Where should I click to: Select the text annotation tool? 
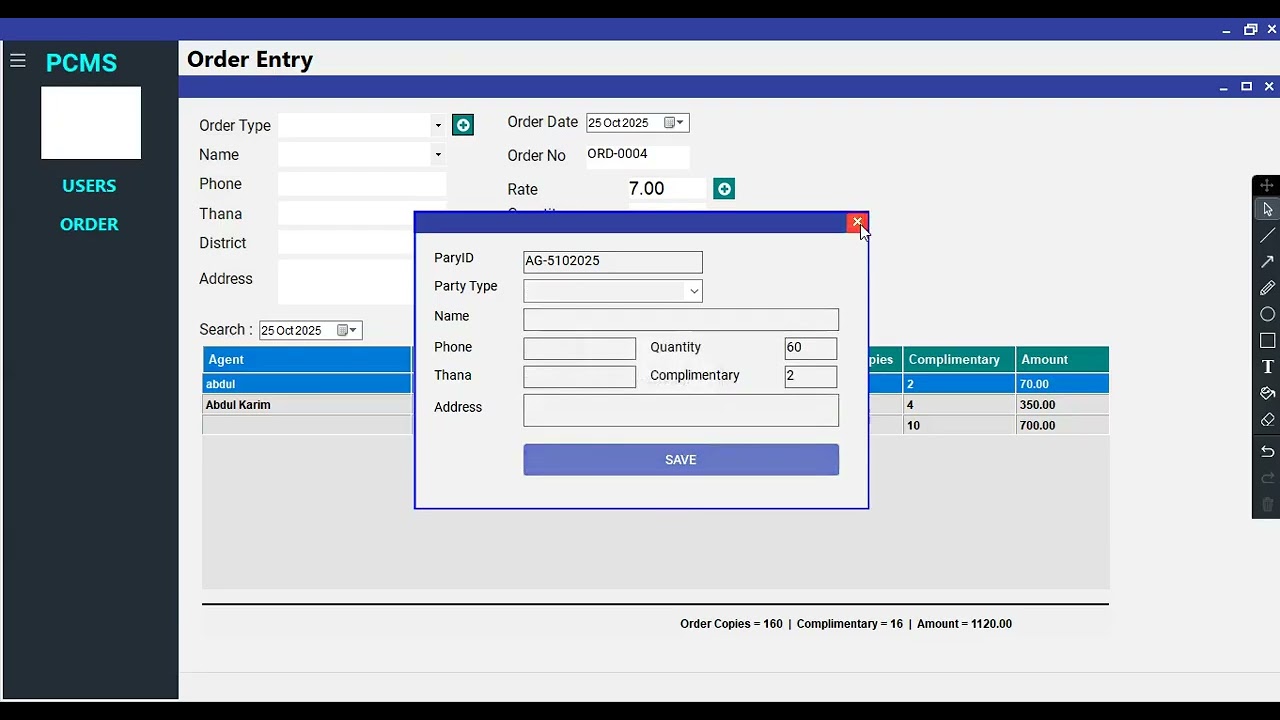coord(1267,367)
